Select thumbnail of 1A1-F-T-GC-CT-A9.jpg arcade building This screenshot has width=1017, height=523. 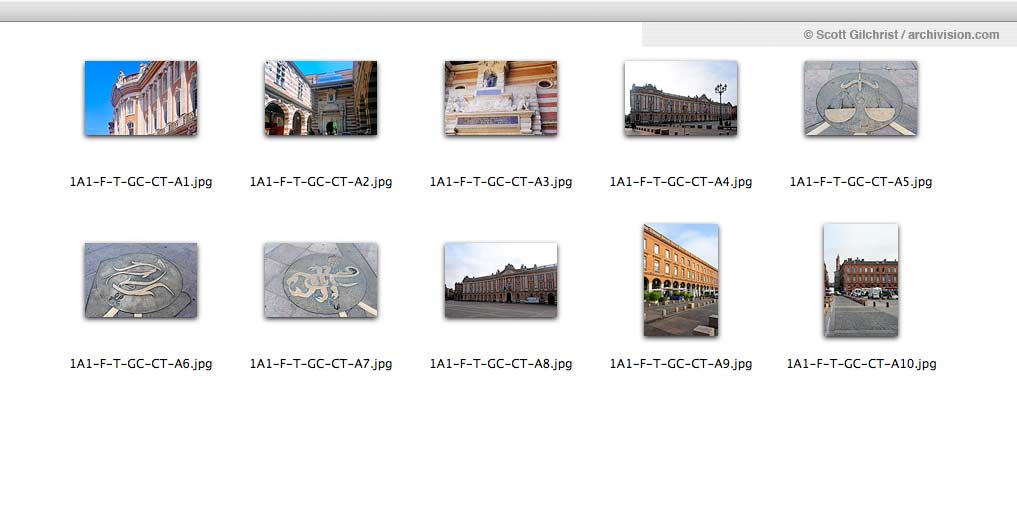680,280
